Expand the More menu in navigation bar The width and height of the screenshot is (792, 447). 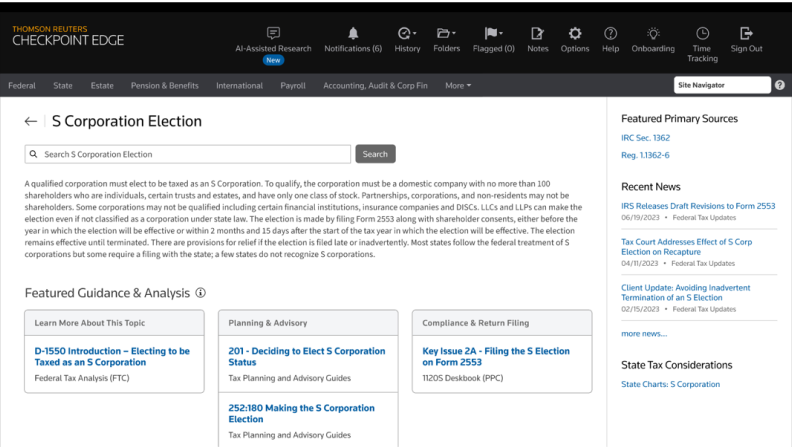[458, 86]
